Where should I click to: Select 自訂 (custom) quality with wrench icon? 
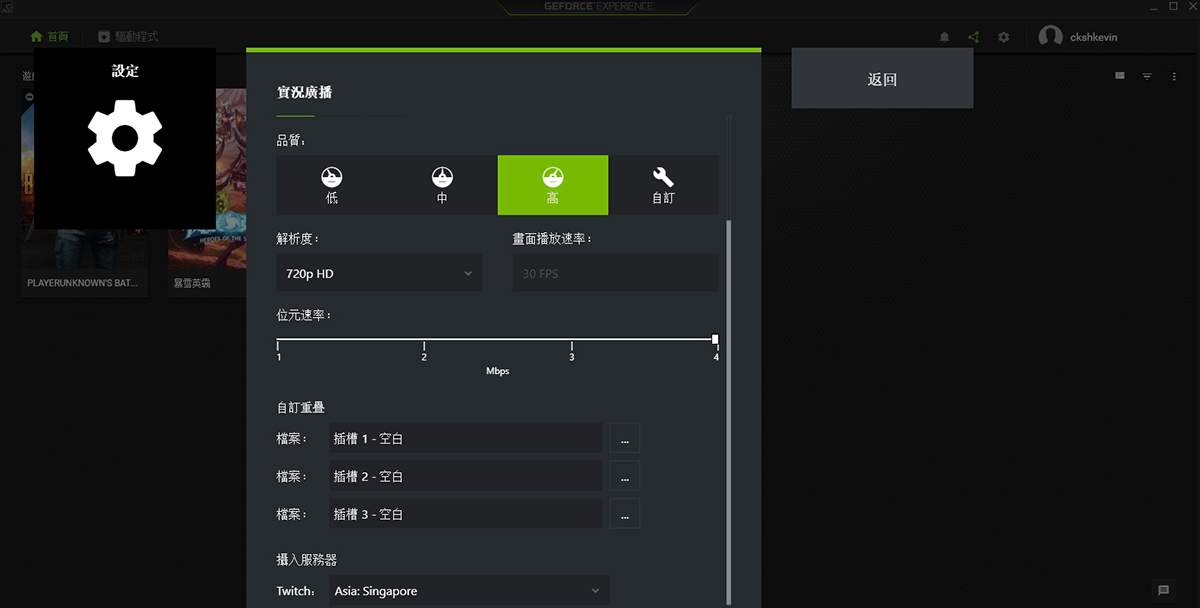[x=663, y=185]
